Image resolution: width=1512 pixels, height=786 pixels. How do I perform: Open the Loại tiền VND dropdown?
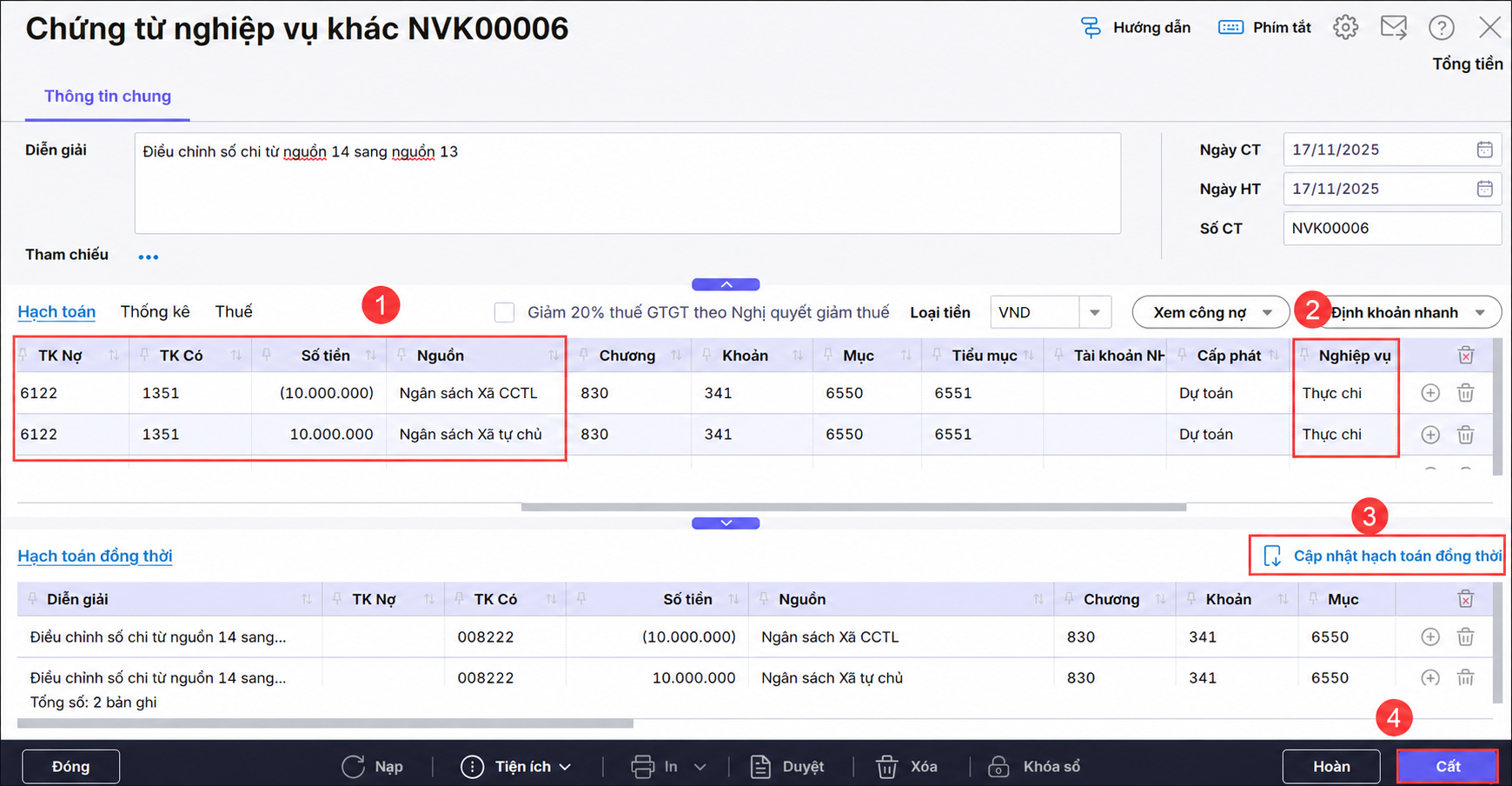point(1095,312)
